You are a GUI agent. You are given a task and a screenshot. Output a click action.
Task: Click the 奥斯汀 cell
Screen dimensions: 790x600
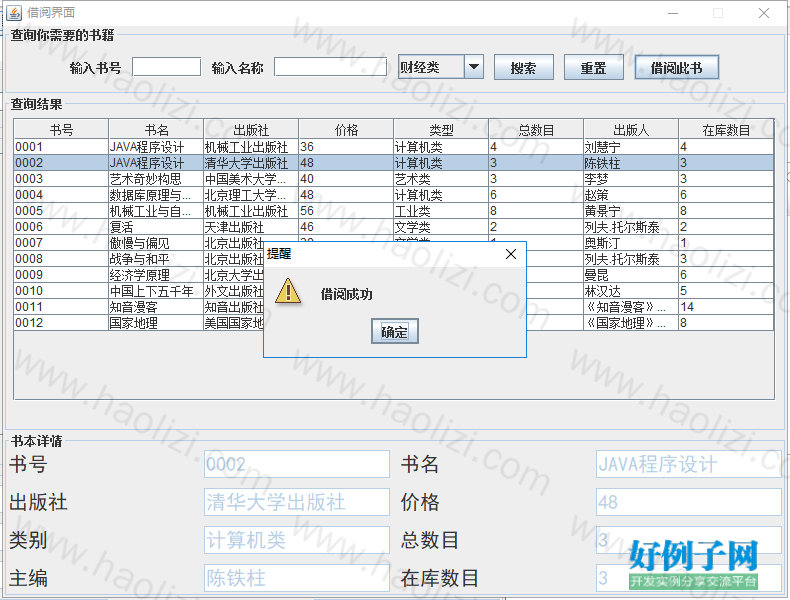631,243
